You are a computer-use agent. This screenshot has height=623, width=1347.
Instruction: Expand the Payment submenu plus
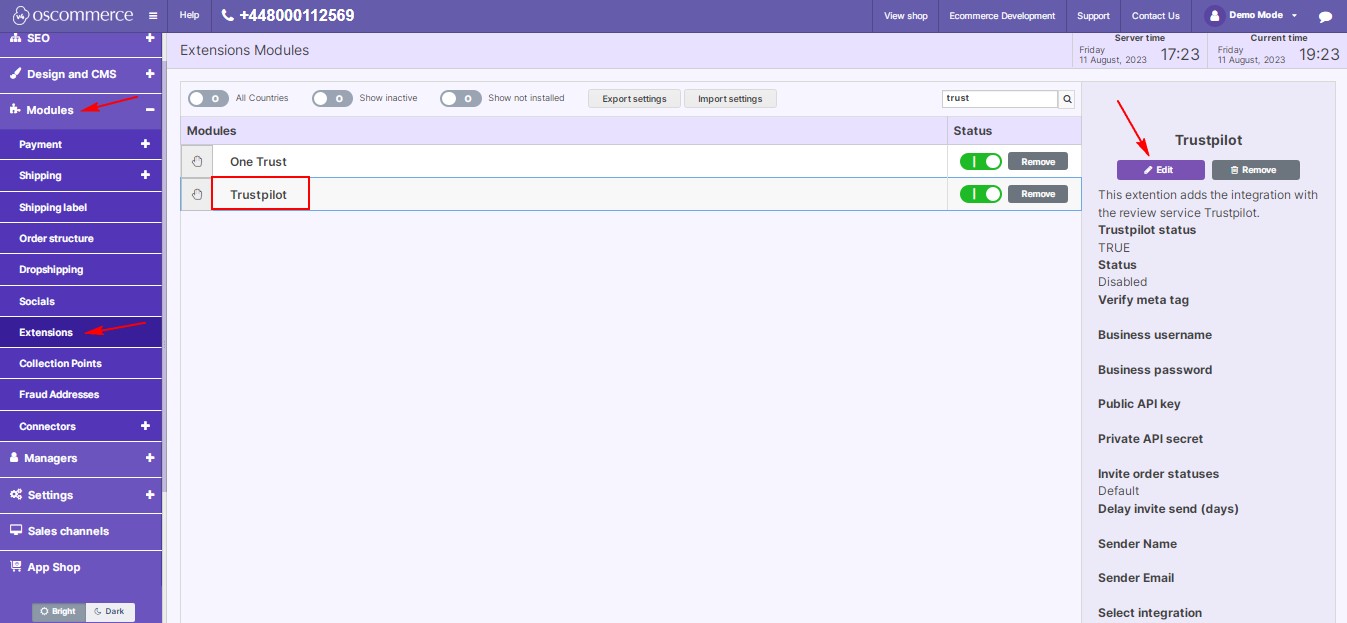coord(145,144)
